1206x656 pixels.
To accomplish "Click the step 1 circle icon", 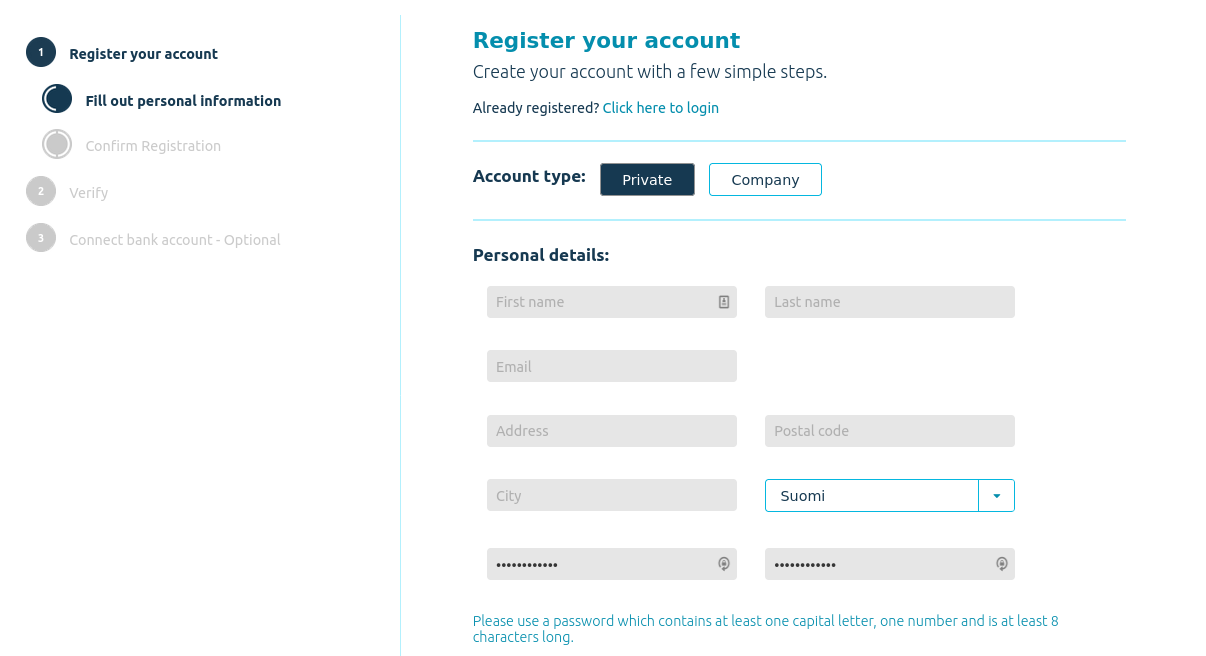I will coord(41,52).
